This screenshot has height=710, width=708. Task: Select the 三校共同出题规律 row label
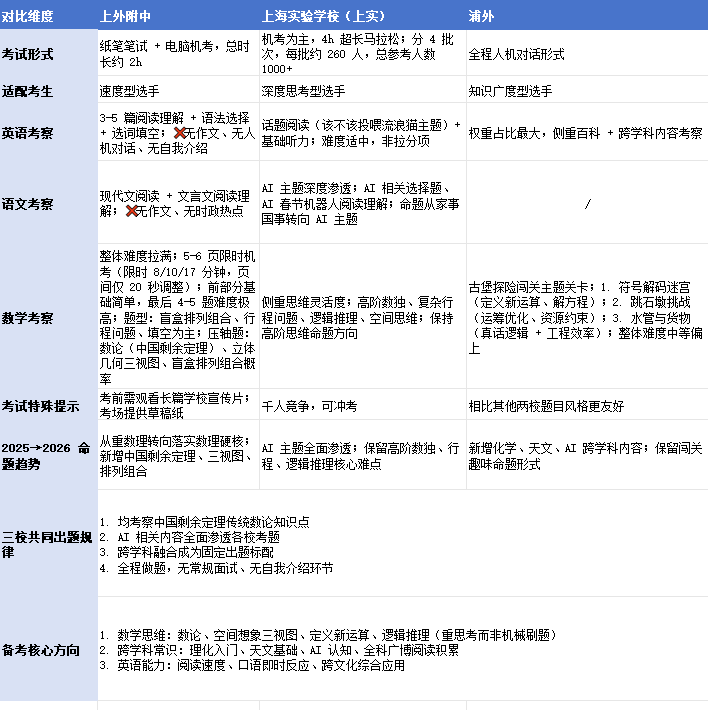point(48,543)
